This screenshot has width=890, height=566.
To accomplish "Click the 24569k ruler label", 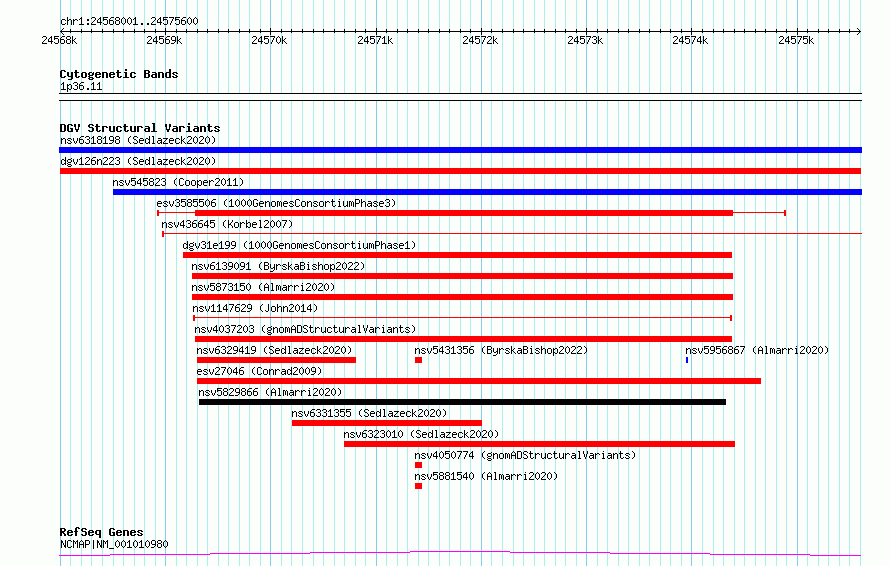I will point(164,40).
